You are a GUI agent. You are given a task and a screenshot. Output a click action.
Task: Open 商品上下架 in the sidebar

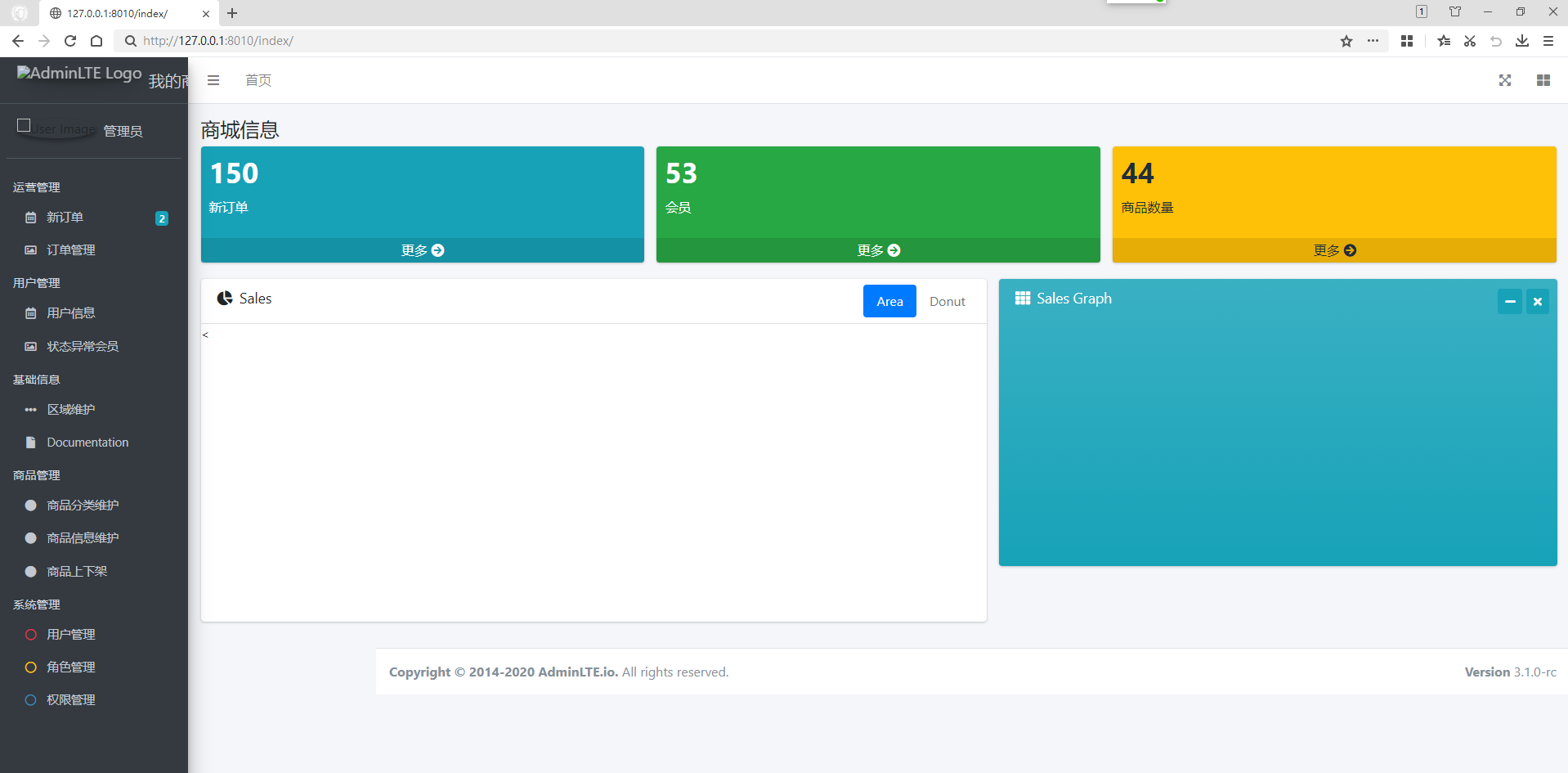tap(93, 572)
